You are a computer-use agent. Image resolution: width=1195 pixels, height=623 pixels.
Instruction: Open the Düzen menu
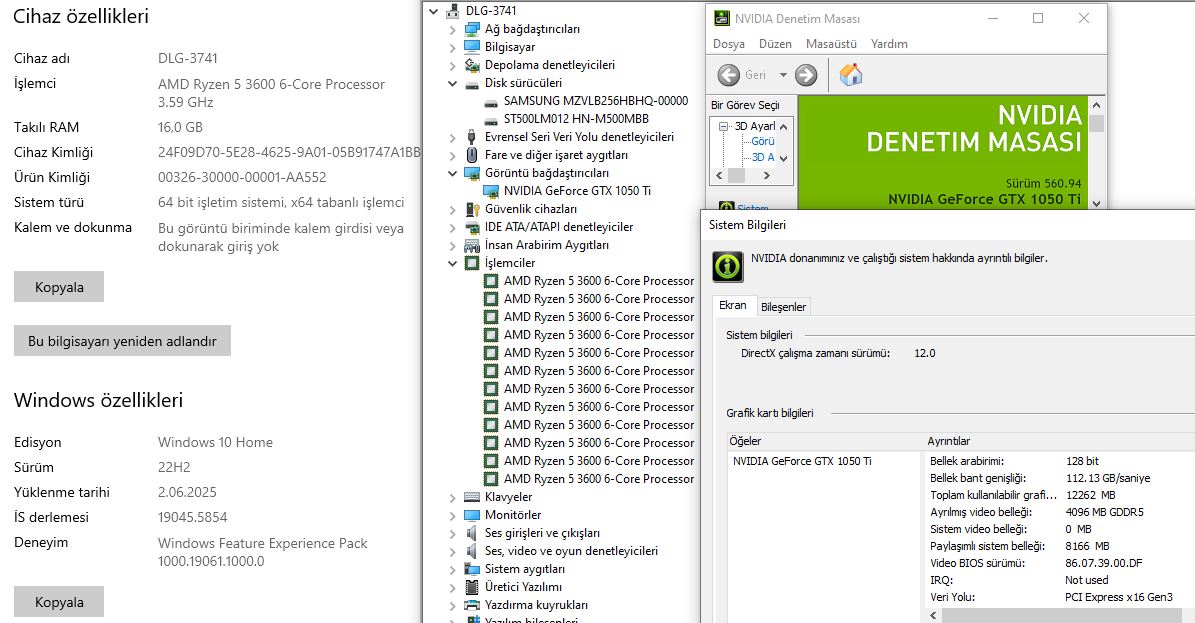[x=775, y=44]
